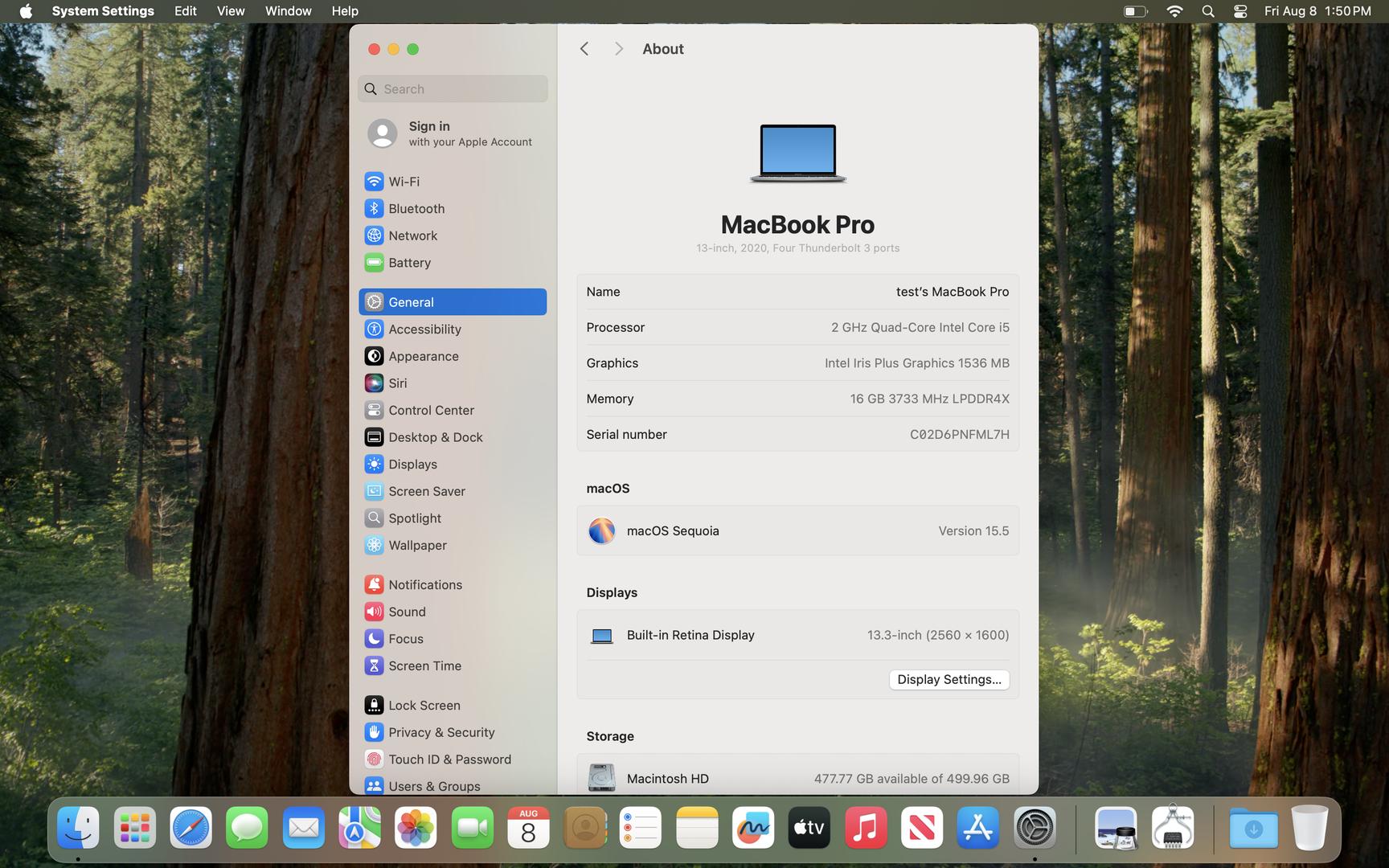The height and width of the screenshot is (868, 1389).
Task: Open Mail from the Dock
Action: click(x=303, y=828)
